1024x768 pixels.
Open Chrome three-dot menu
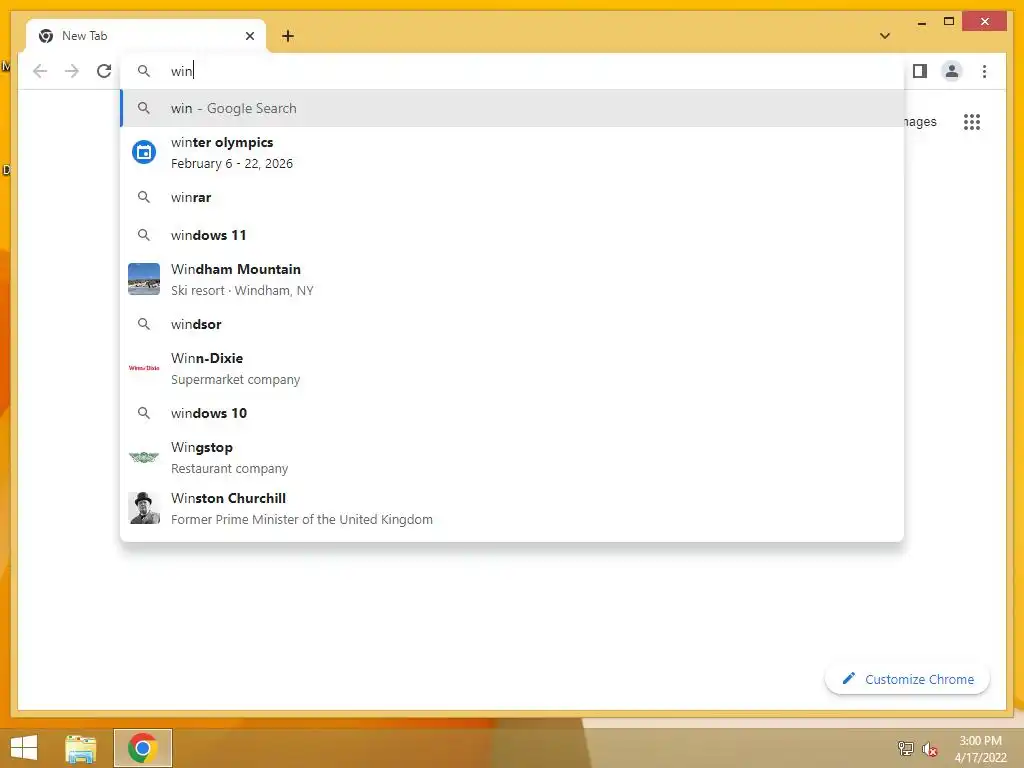pyautogui.click(x=984, y=71)
